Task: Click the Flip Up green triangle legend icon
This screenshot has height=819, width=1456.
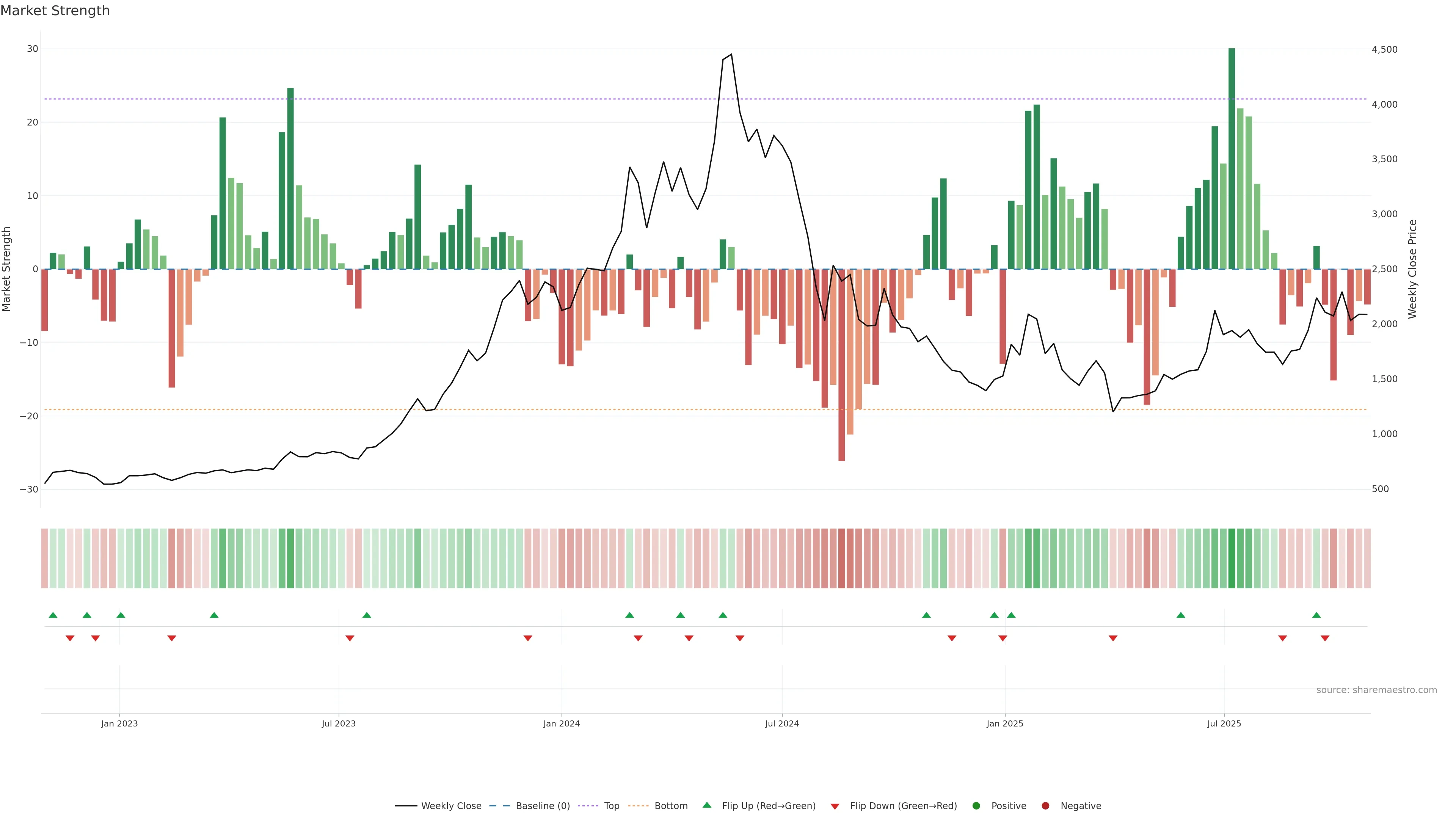Action: point(706,805)
